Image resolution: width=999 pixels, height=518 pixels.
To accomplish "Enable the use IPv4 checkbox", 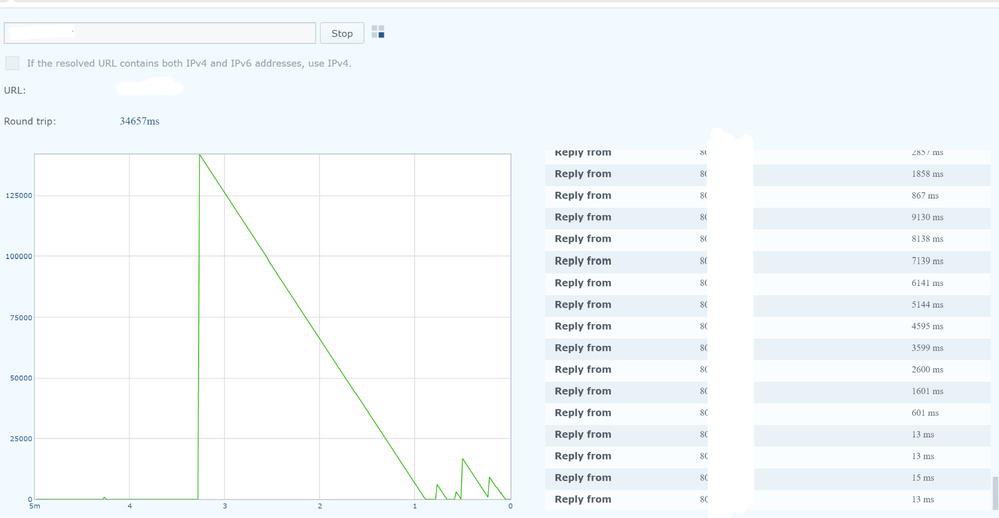I will pyautogui.click(x=12, y=63).
